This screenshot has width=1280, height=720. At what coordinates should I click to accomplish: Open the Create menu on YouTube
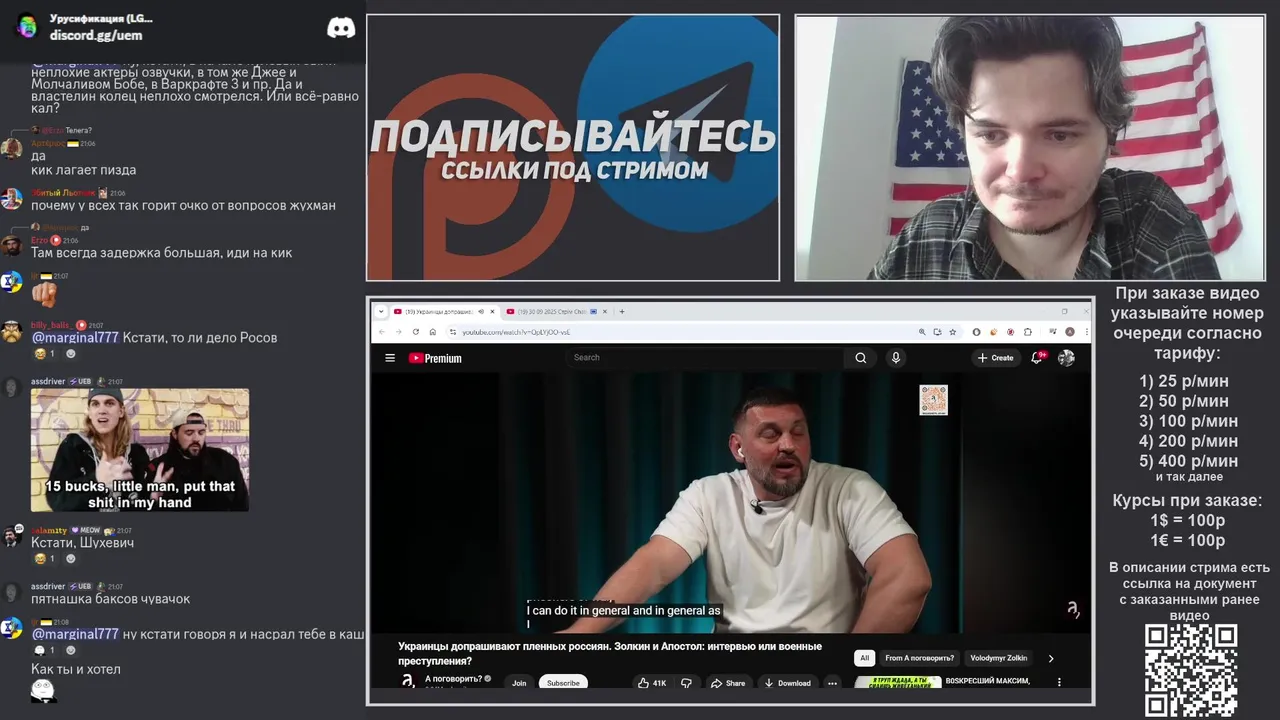pyautogui.click(x=995, y=358)
